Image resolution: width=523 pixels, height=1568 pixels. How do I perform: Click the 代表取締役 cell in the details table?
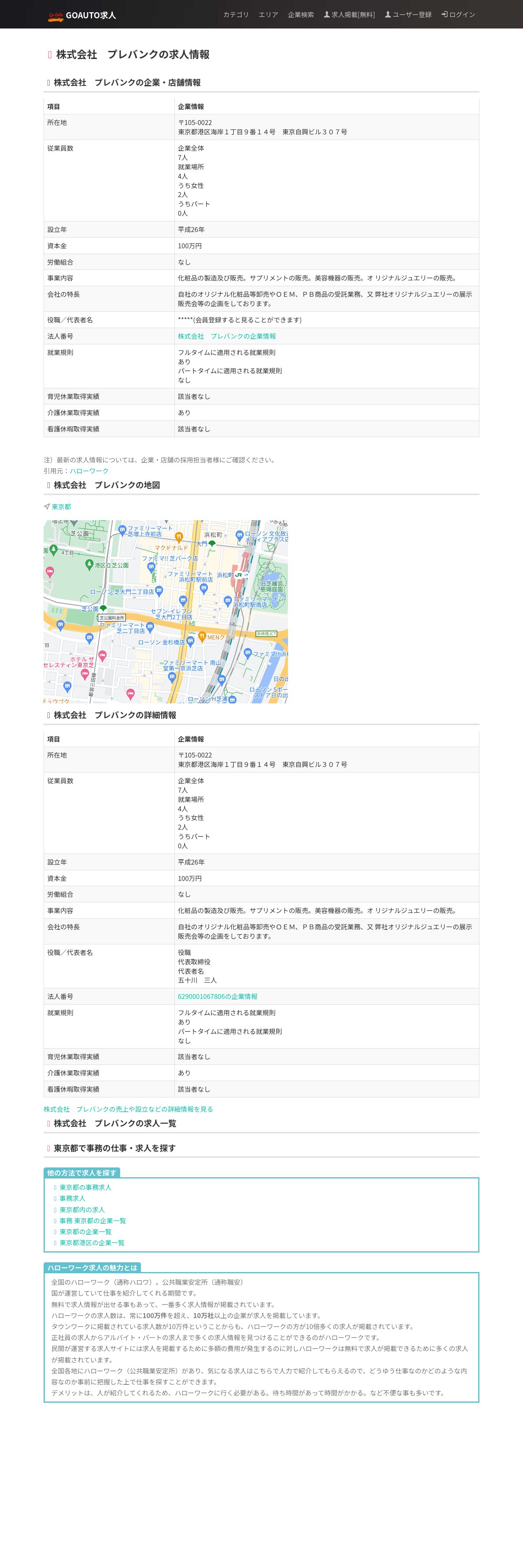click(x=194, y=962)
